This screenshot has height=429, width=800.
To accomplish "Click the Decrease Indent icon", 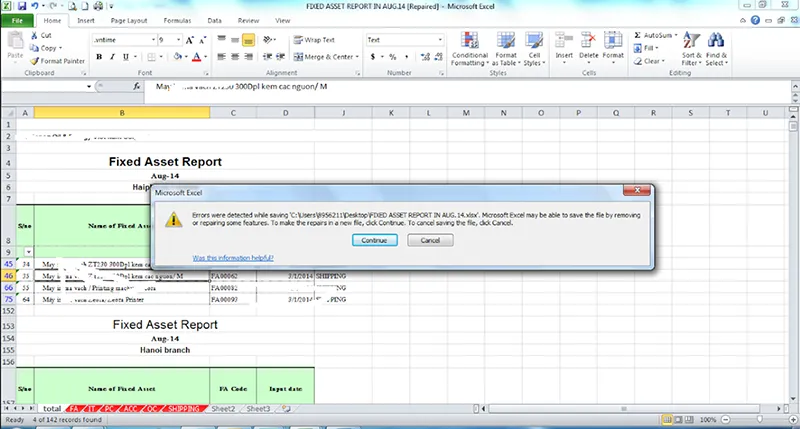I will point(267,57).
